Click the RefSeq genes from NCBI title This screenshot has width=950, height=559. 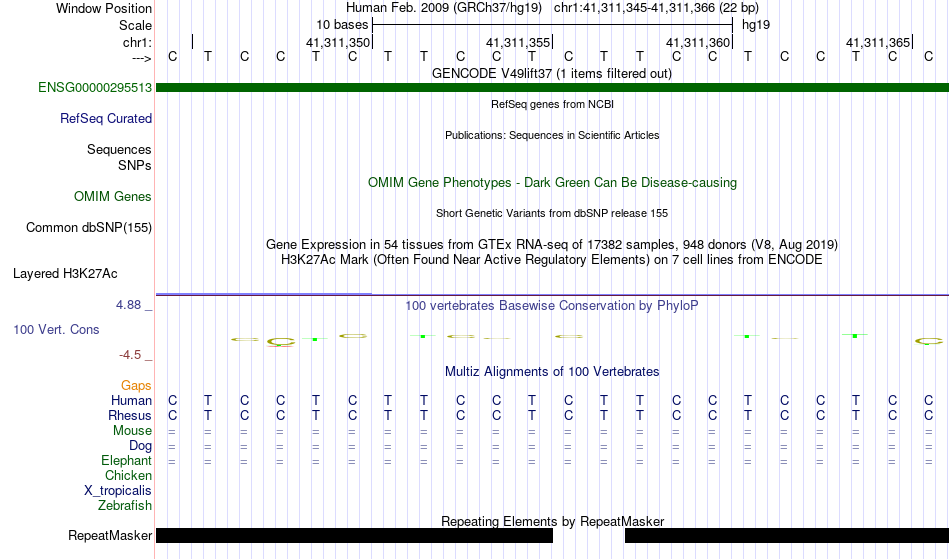tap(552, 104)
